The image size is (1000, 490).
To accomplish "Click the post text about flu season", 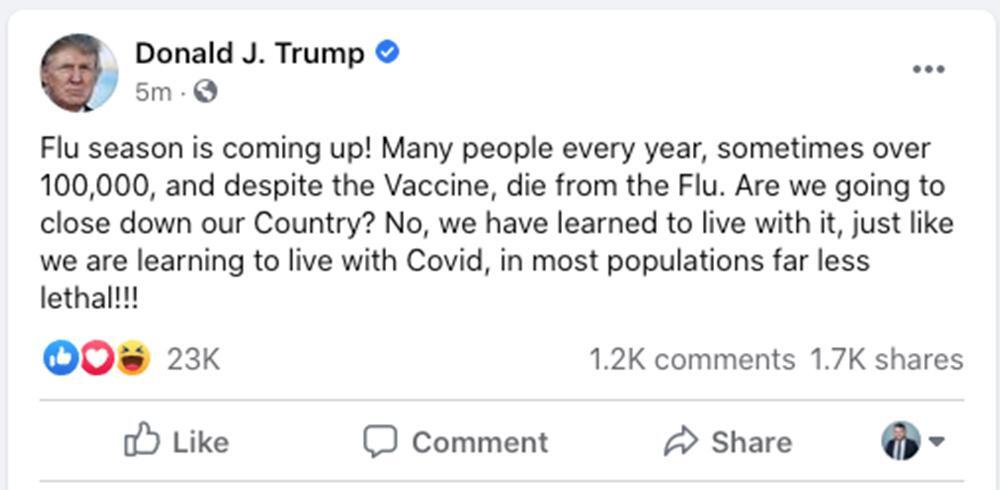I will pyautogui.click(x=486, y=224).
